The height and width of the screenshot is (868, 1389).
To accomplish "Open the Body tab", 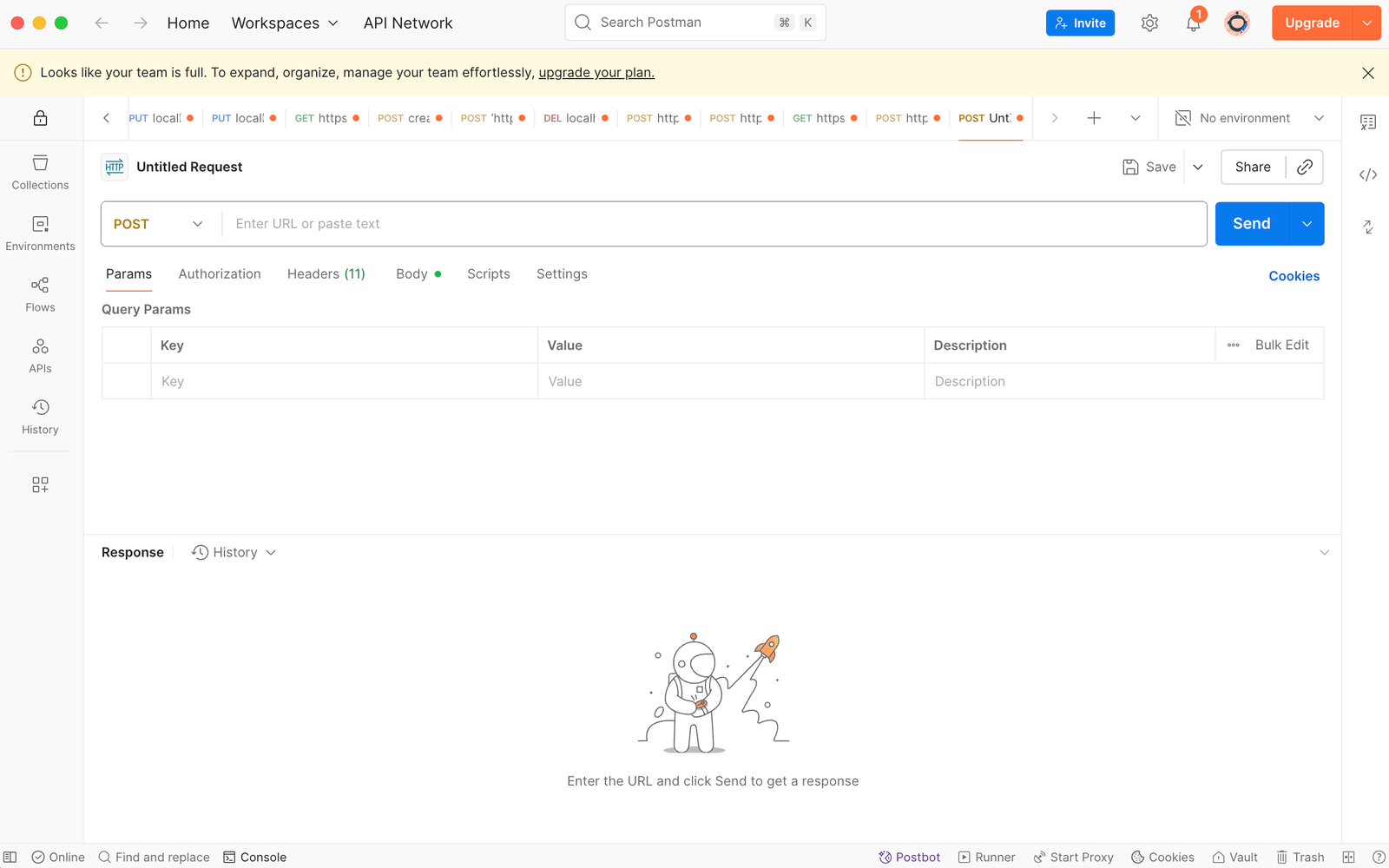I will pyautogui.click(x=411, y=273).
